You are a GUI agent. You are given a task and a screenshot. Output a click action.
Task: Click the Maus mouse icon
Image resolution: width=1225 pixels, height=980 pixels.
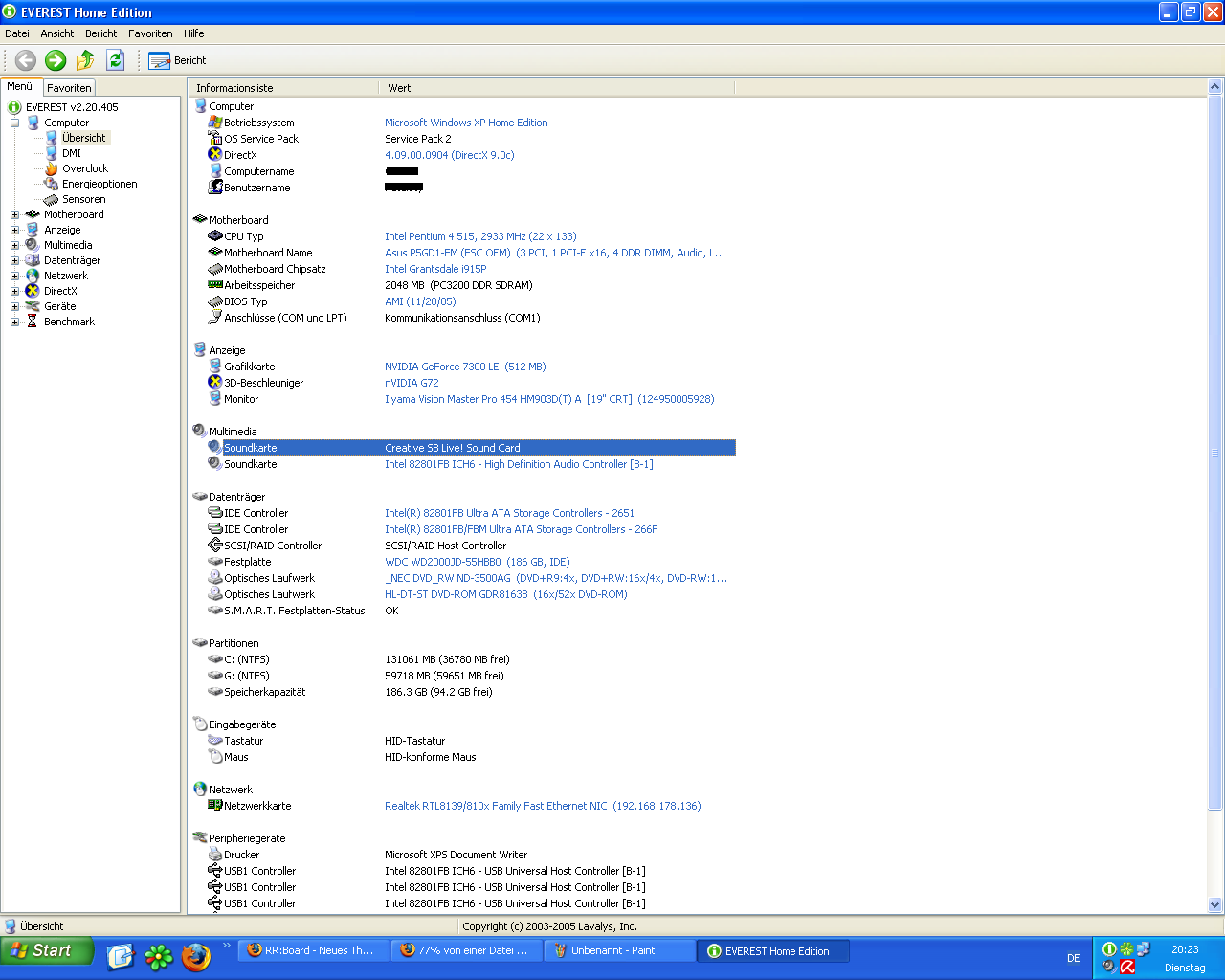(x=215, y=757)
